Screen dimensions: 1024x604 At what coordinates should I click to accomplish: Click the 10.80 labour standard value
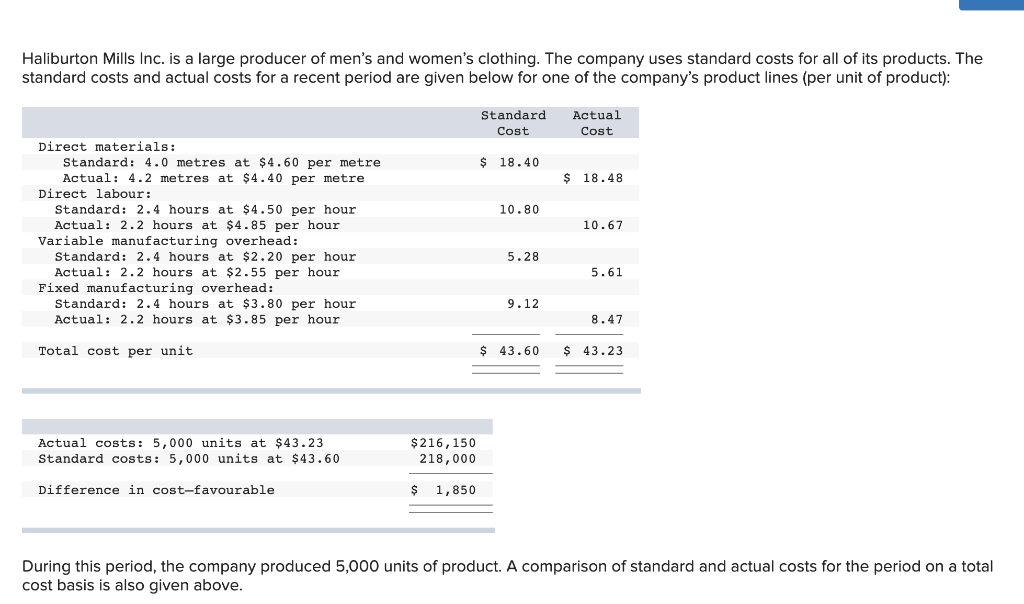pyautogui.click(x=519, y=210)
